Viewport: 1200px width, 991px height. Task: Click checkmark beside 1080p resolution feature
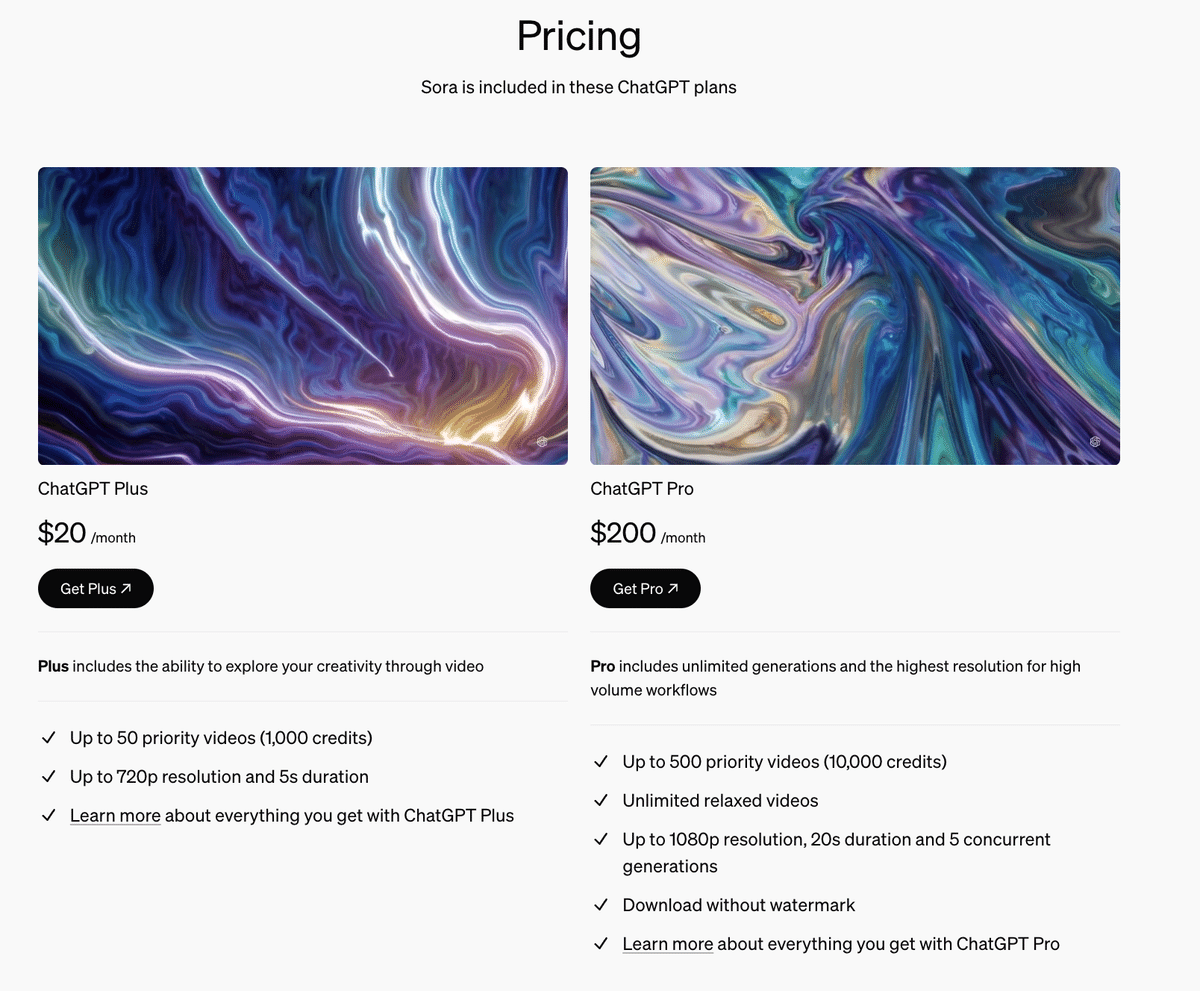click(x=601, y=840)
